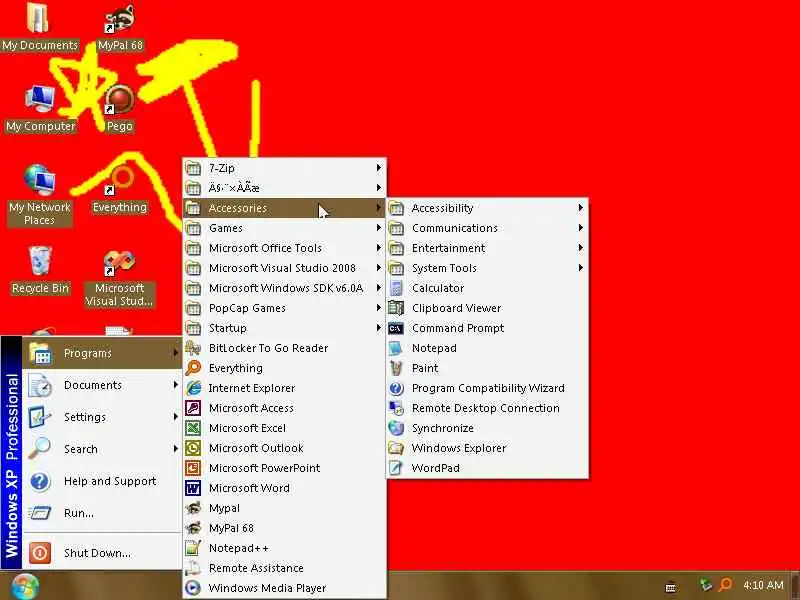Launch Notepad++ from Programs
The width and height of the screenshot is (800, 600).
click(x=284, y=548)
